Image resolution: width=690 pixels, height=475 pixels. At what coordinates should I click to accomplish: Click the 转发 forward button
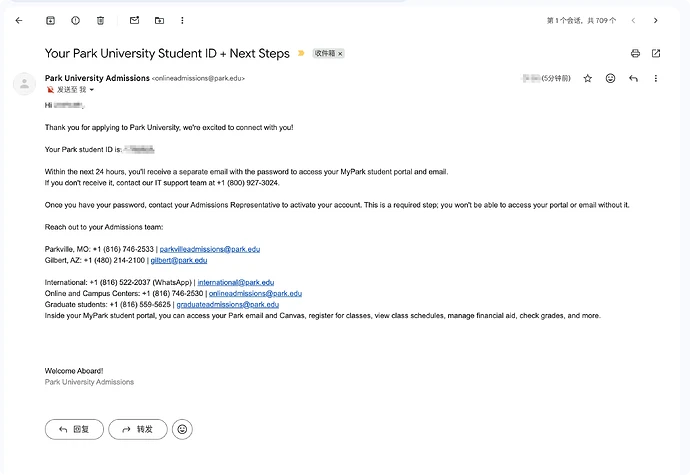click(x=138, y=429)
